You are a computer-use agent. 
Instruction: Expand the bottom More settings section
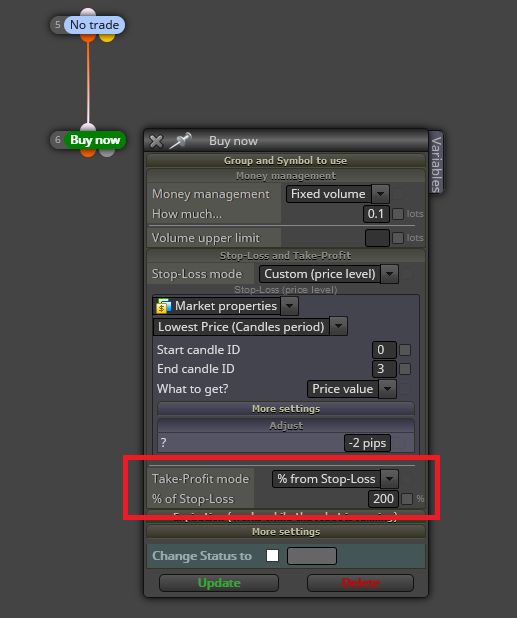pos(286,532)
